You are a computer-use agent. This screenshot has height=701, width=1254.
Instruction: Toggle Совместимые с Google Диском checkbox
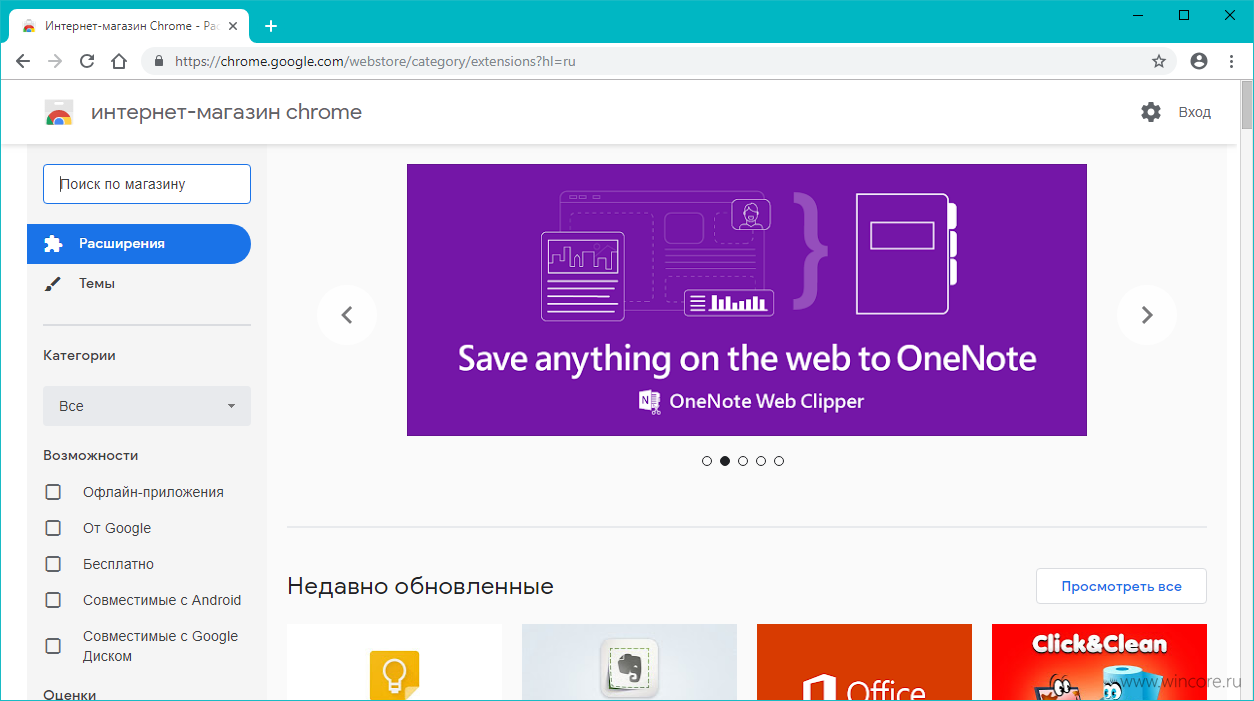point(53,646)
